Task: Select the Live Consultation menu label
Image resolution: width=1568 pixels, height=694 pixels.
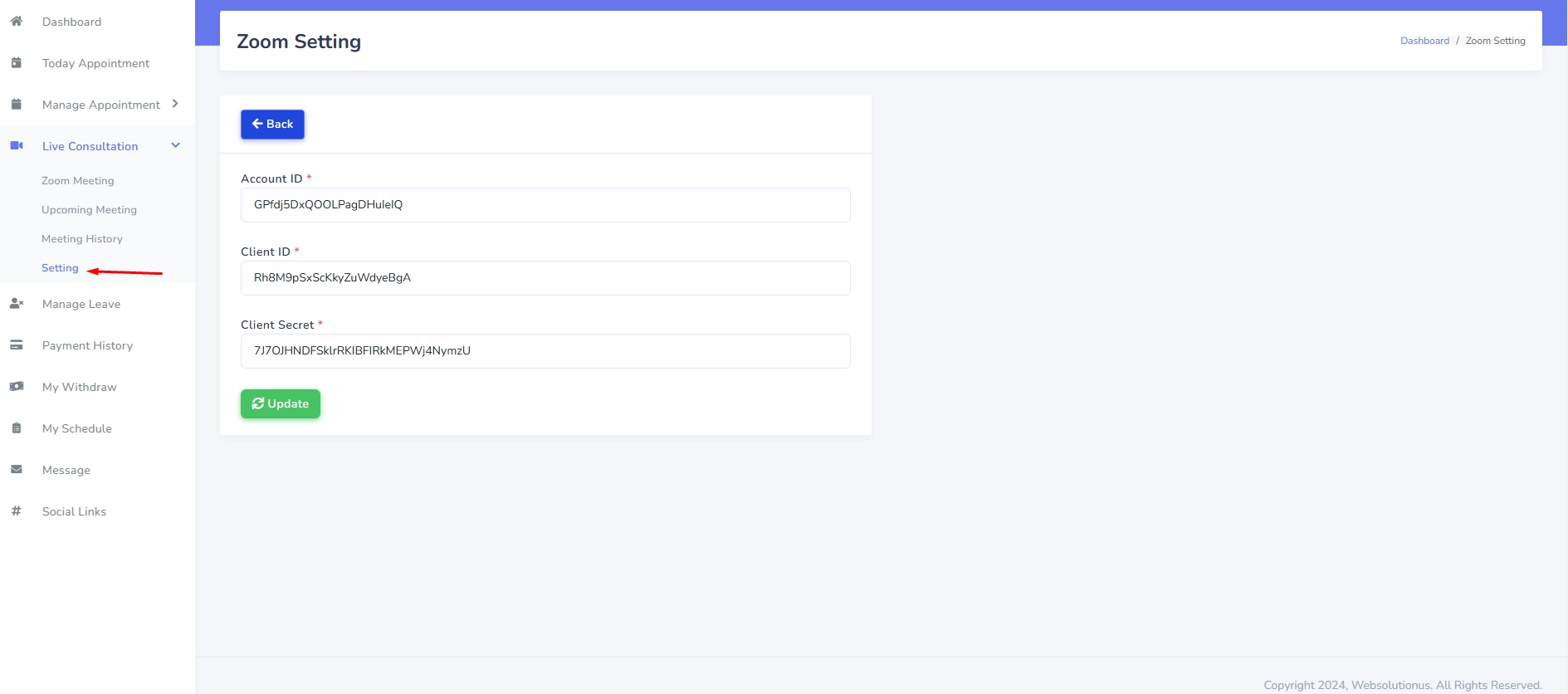Action: [x=90, y=146]
